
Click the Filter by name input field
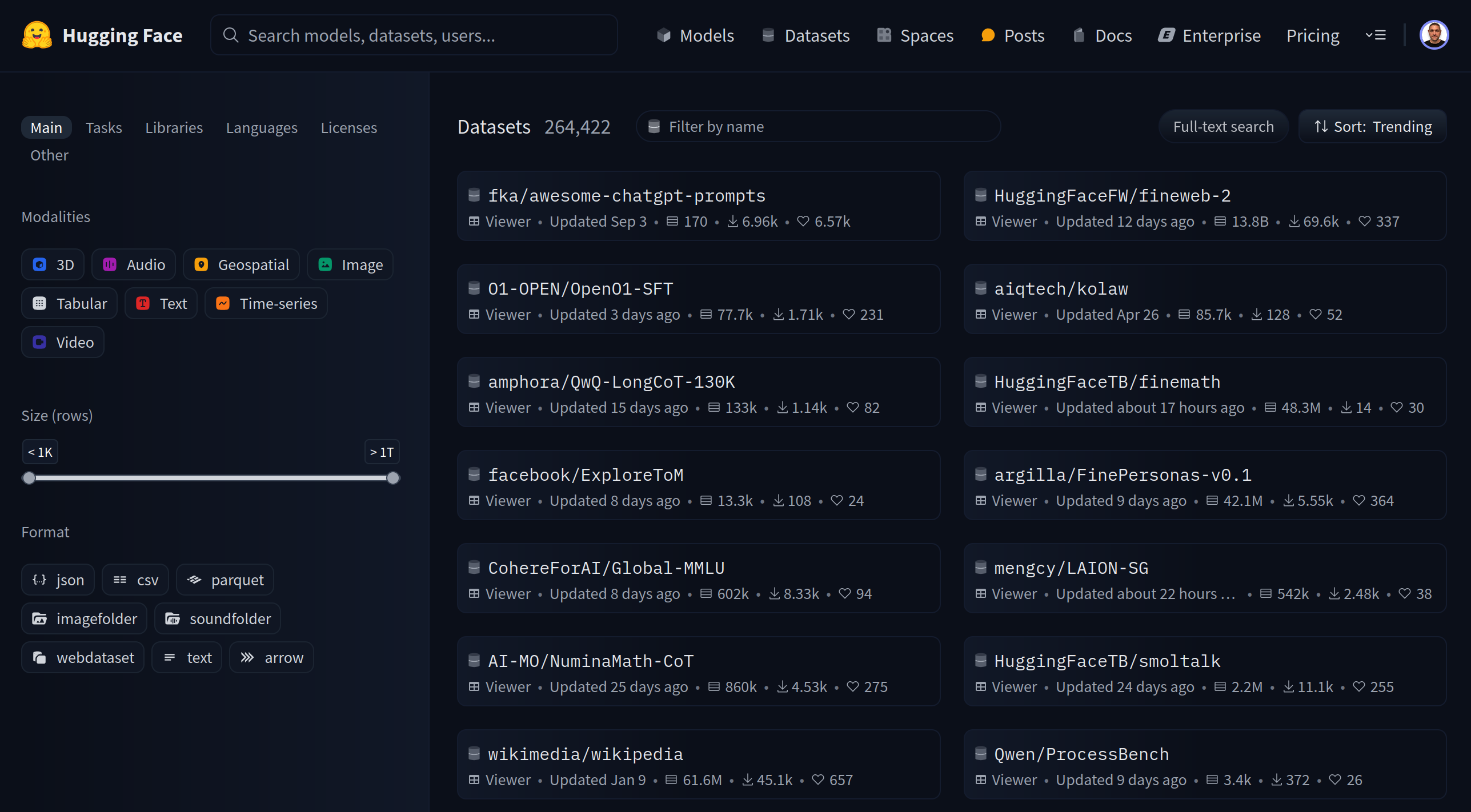[819, 126]
